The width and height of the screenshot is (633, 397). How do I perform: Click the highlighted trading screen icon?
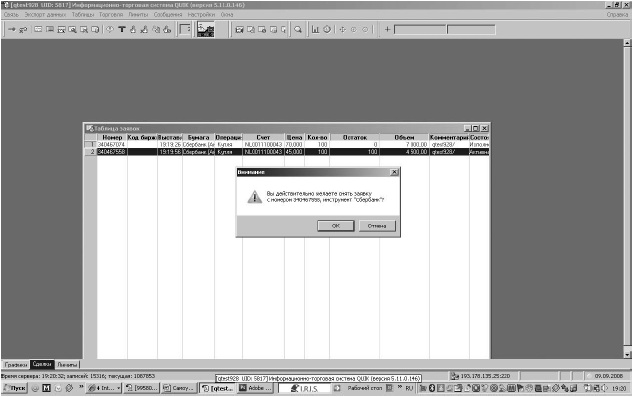pos(206,29)
